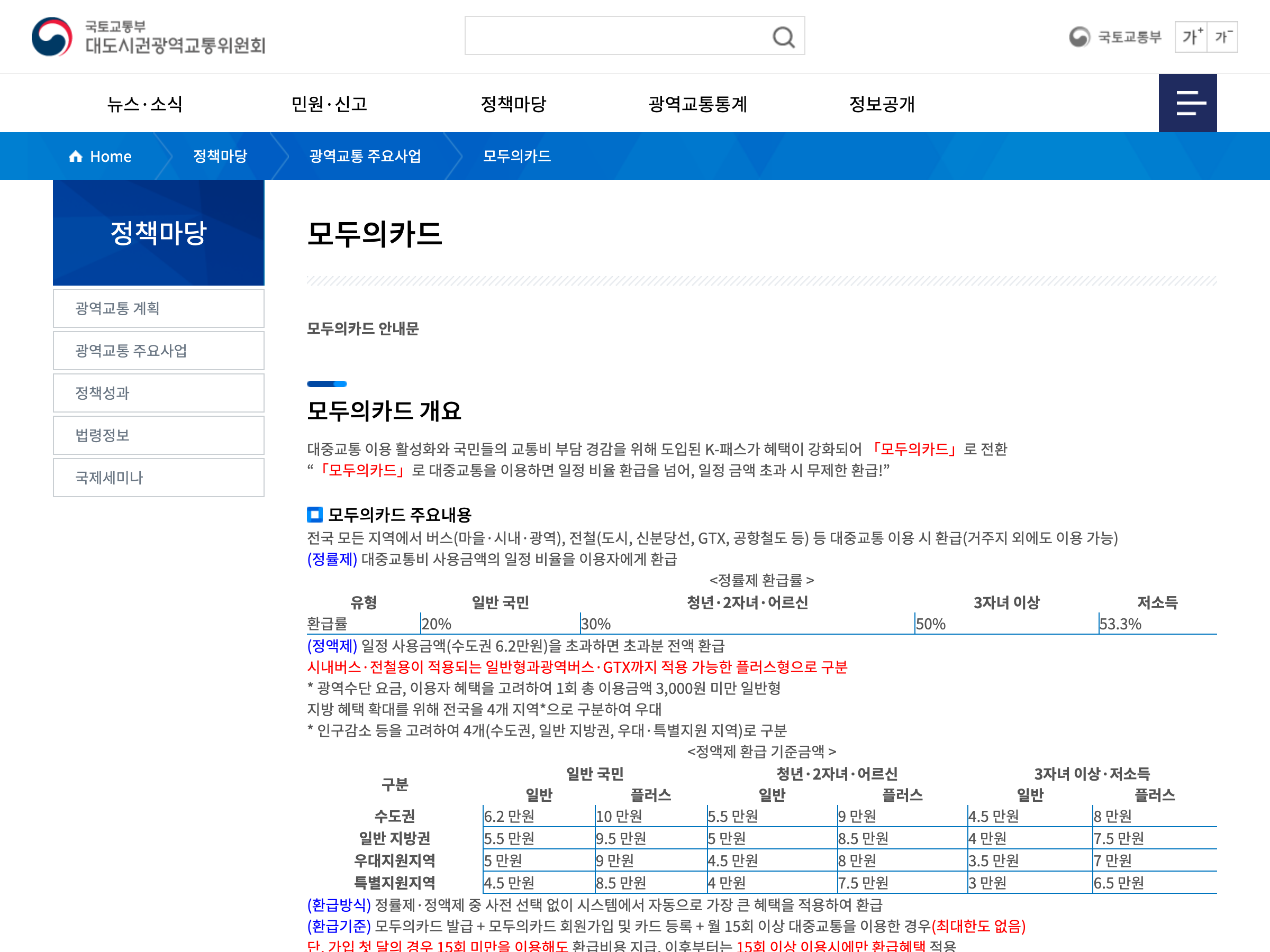The image size is (1270, 952).
Task: Open the 광역교통통계 main menu
Action: tap(697, 104)
